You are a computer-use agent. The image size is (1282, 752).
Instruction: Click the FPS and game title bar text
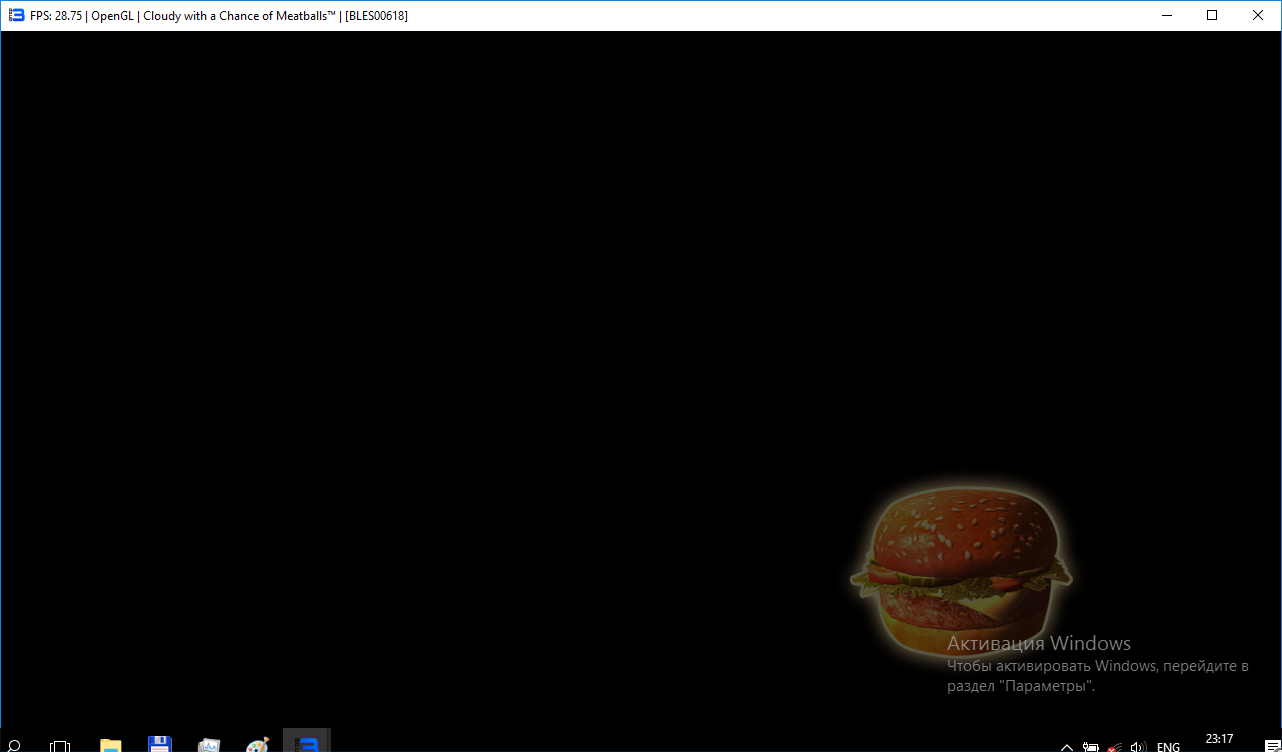(219, 16)
